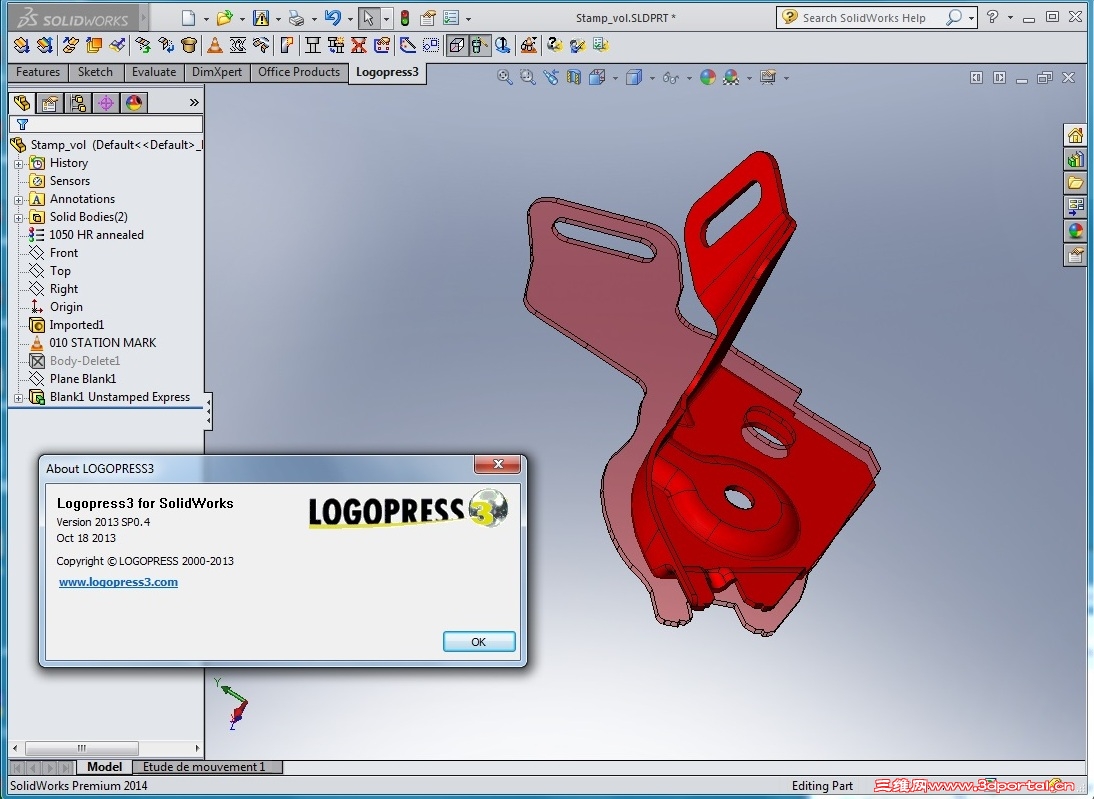Open the Hide/Show Items glasses dropdown

(689, 78)
